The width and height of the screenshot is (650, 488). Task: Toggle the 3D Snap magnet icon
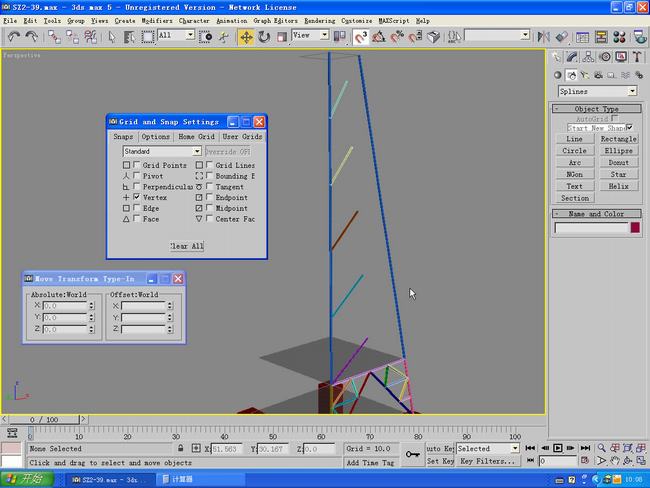coord(361,37)
